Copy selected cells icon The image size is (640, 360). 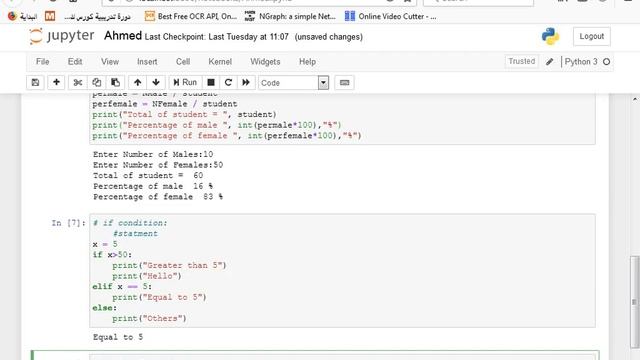point(96,82)
